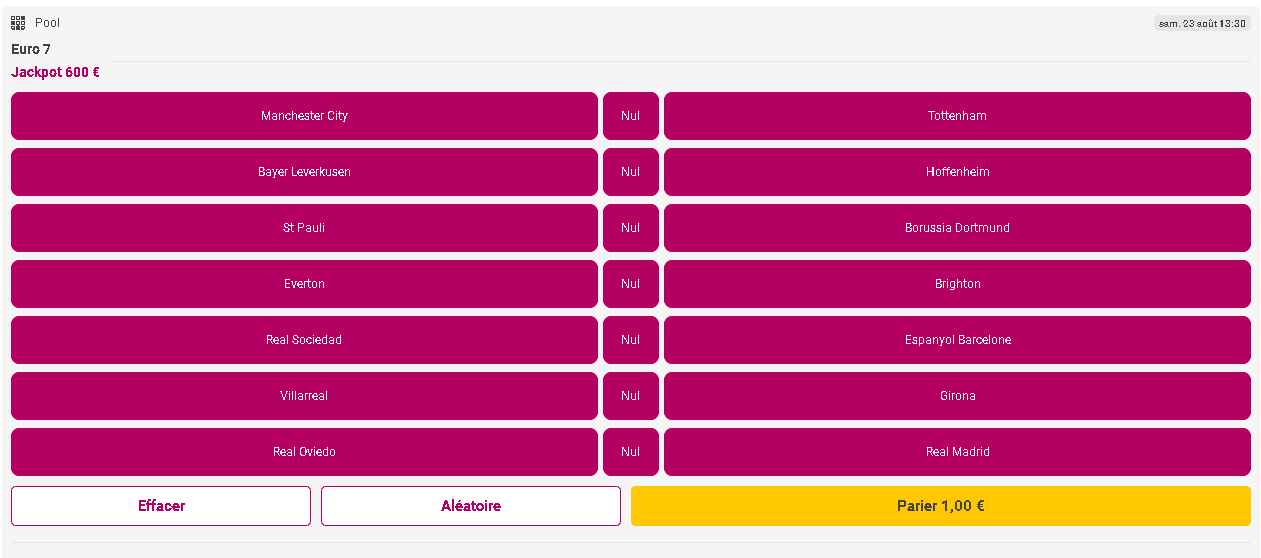
Task: Place bet with Parier 1,00 € button
Action: (x=940, y=506)
